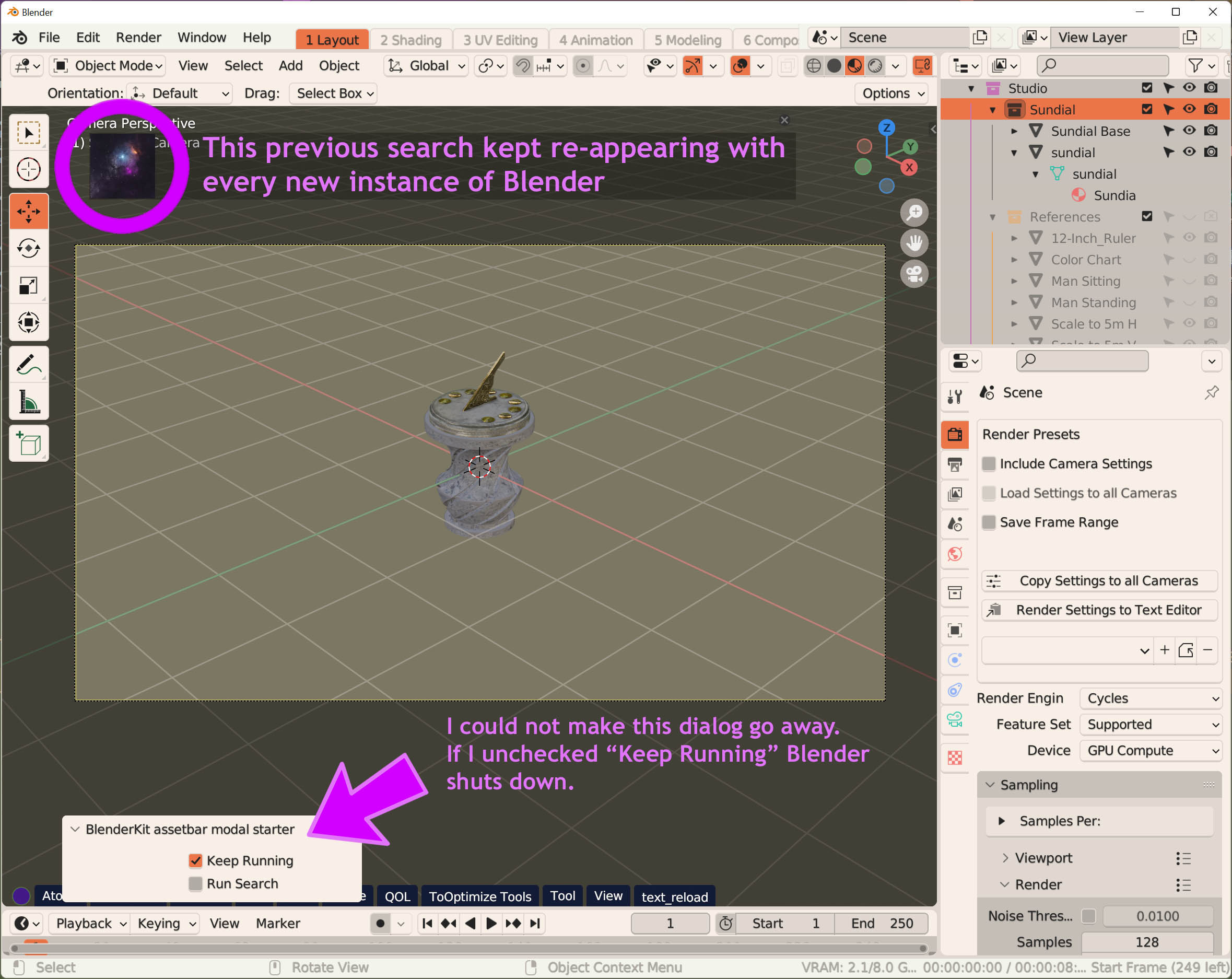Select the Move tool in the toolbar
1232x979 pixels.
[29, 211]
